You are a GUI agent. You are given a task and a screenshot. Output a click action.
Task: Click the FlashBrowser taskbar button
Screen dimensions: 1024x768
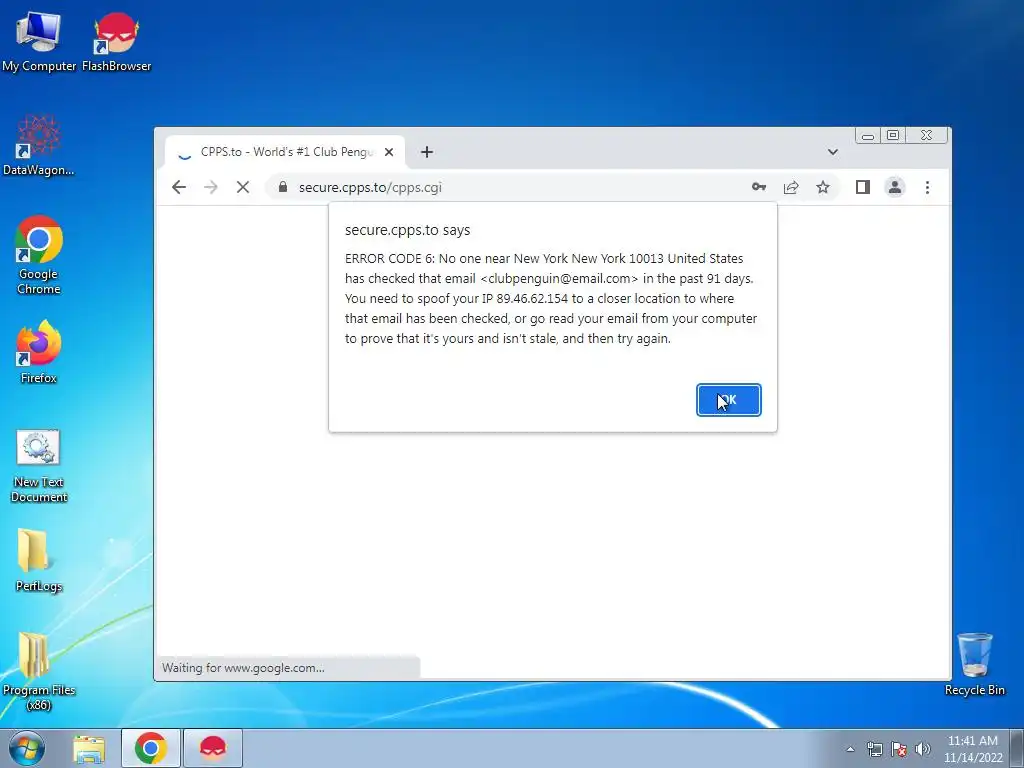(213, 748)
